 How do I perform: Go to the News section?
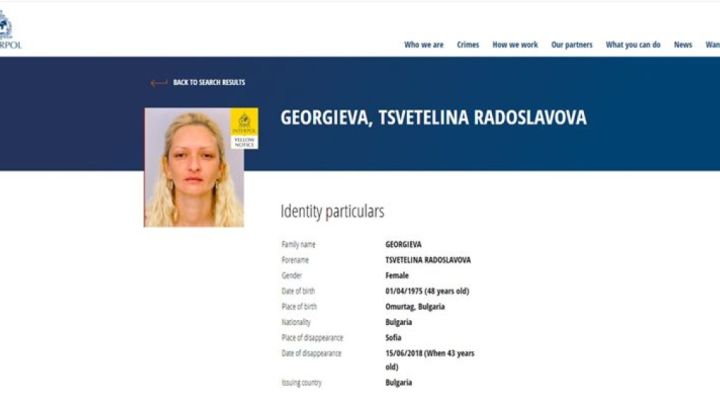[x=683, y=45]
